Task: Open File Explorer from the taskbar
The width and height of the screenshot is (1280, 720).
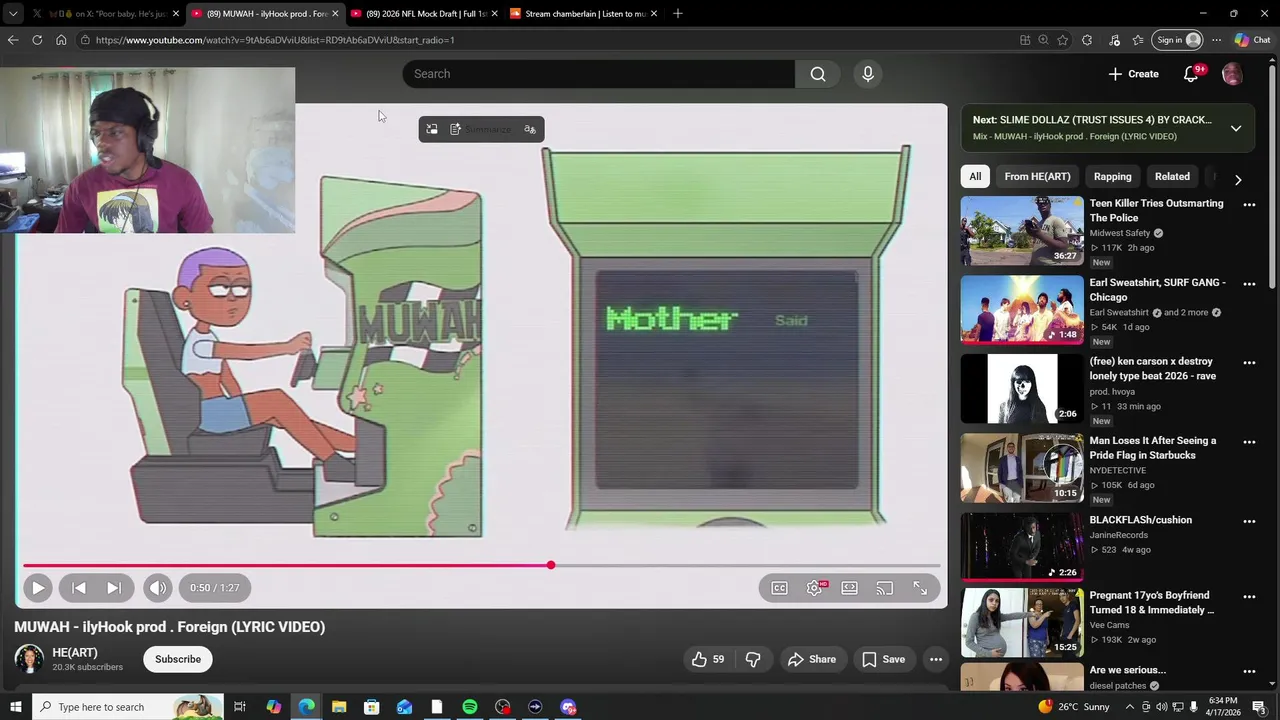Action: [339, 707]
